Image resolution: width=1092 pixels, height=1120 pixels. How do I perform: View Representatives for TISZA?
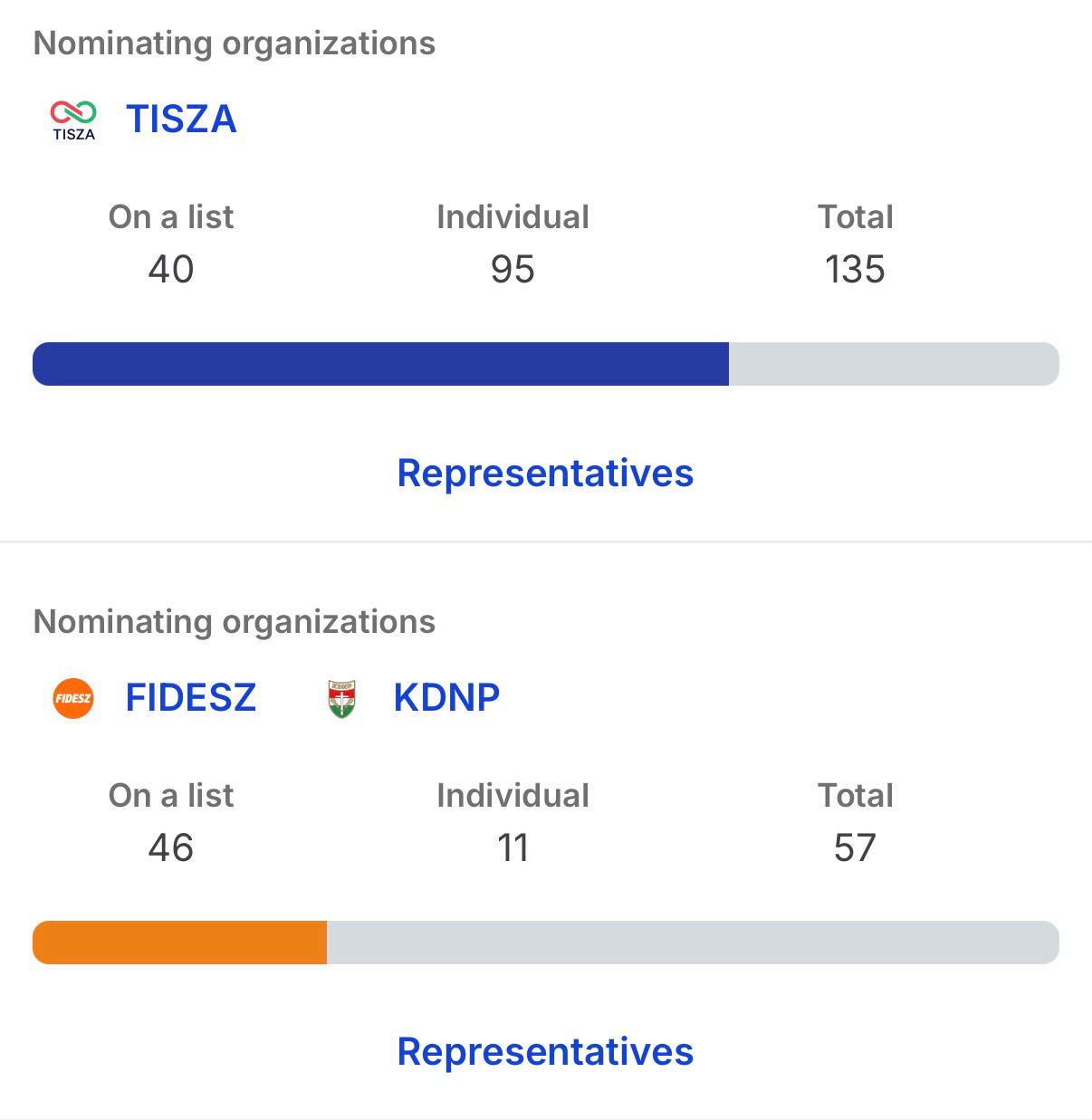[545, 474]
